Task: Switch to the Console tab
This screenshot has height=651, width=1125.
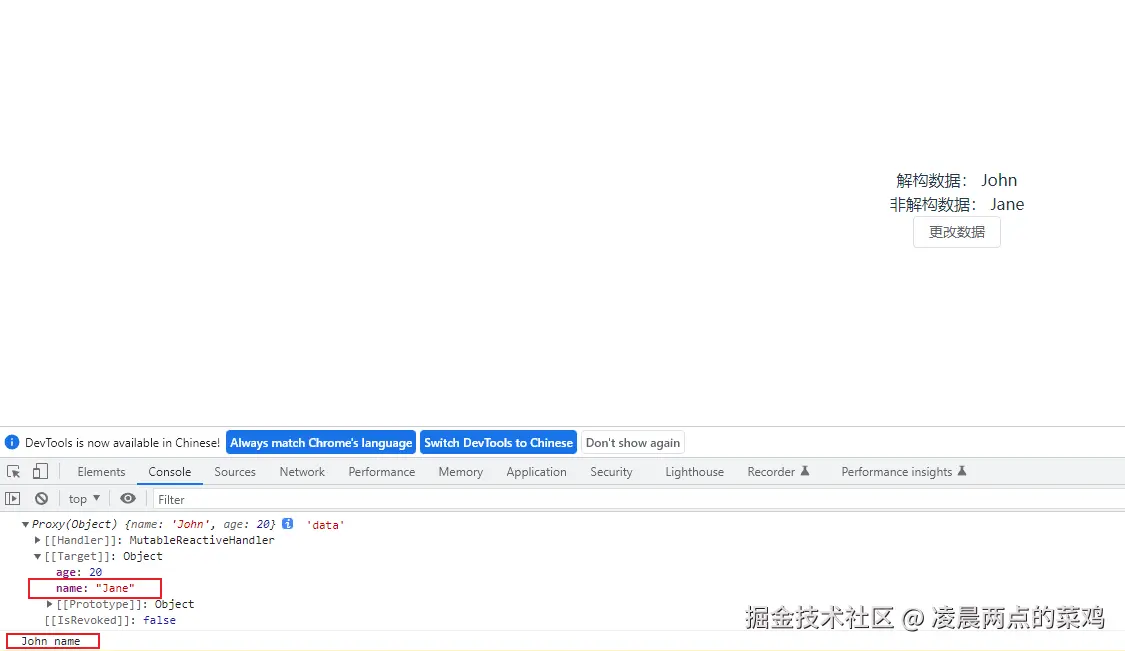Action: 169,472
